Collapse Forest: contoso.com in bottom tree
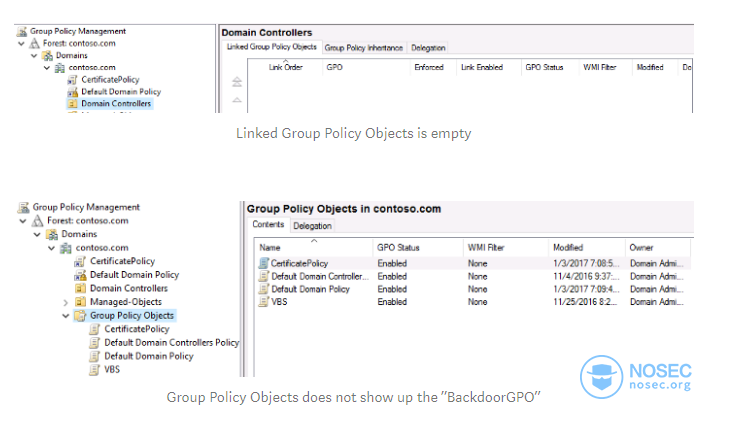The width and height of the screenshot is (744, 423). pos(23,221)
